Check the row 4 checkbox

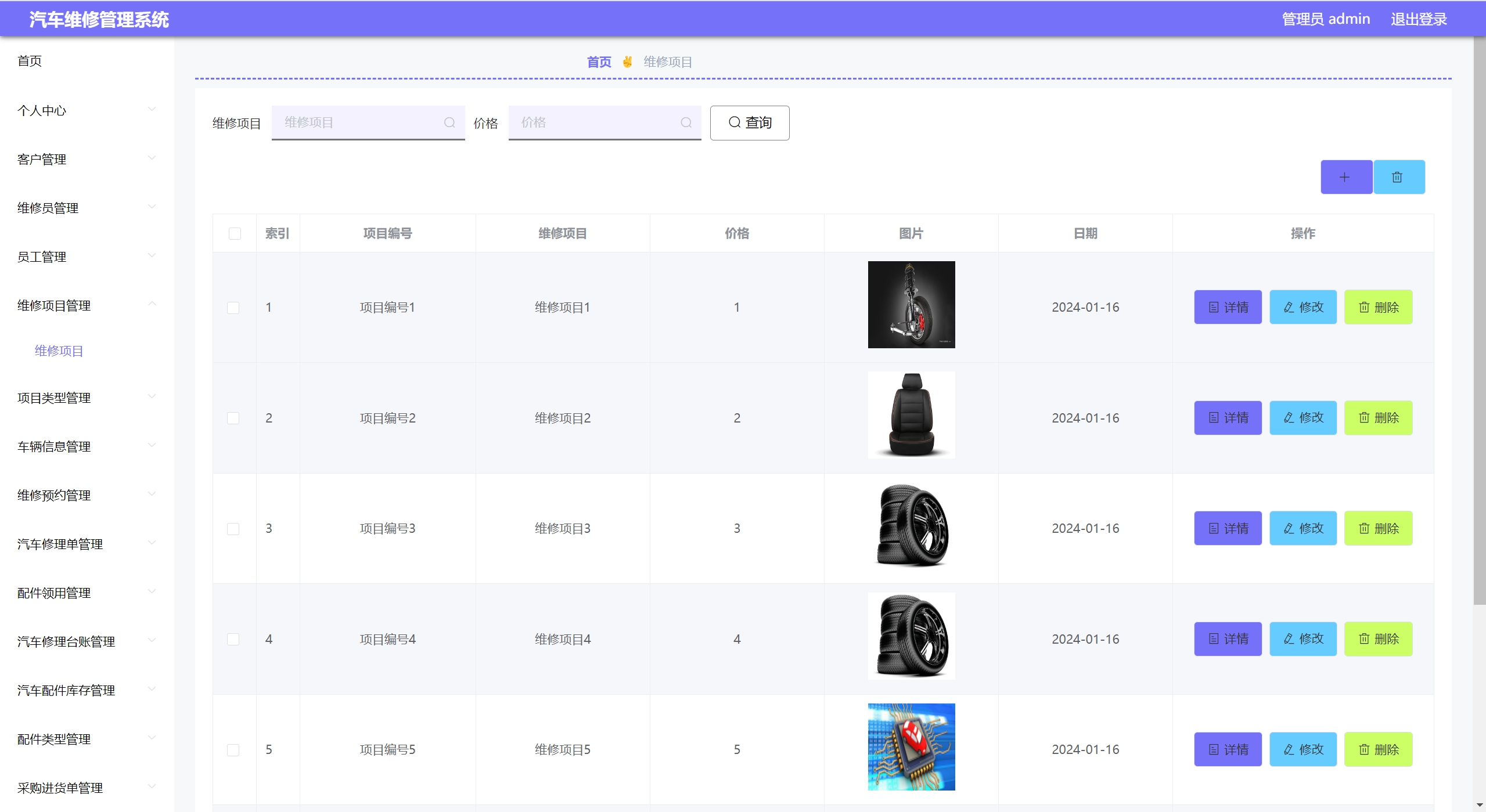coord(233,639)
